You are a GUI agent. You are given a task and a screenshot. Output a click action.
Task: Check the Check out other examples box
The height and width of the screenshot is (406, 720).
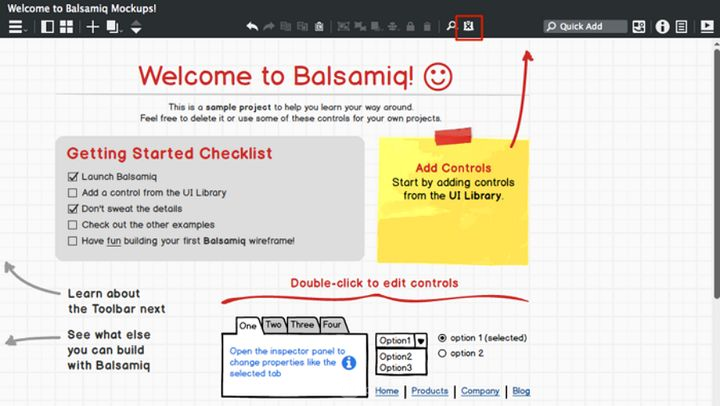73,225
